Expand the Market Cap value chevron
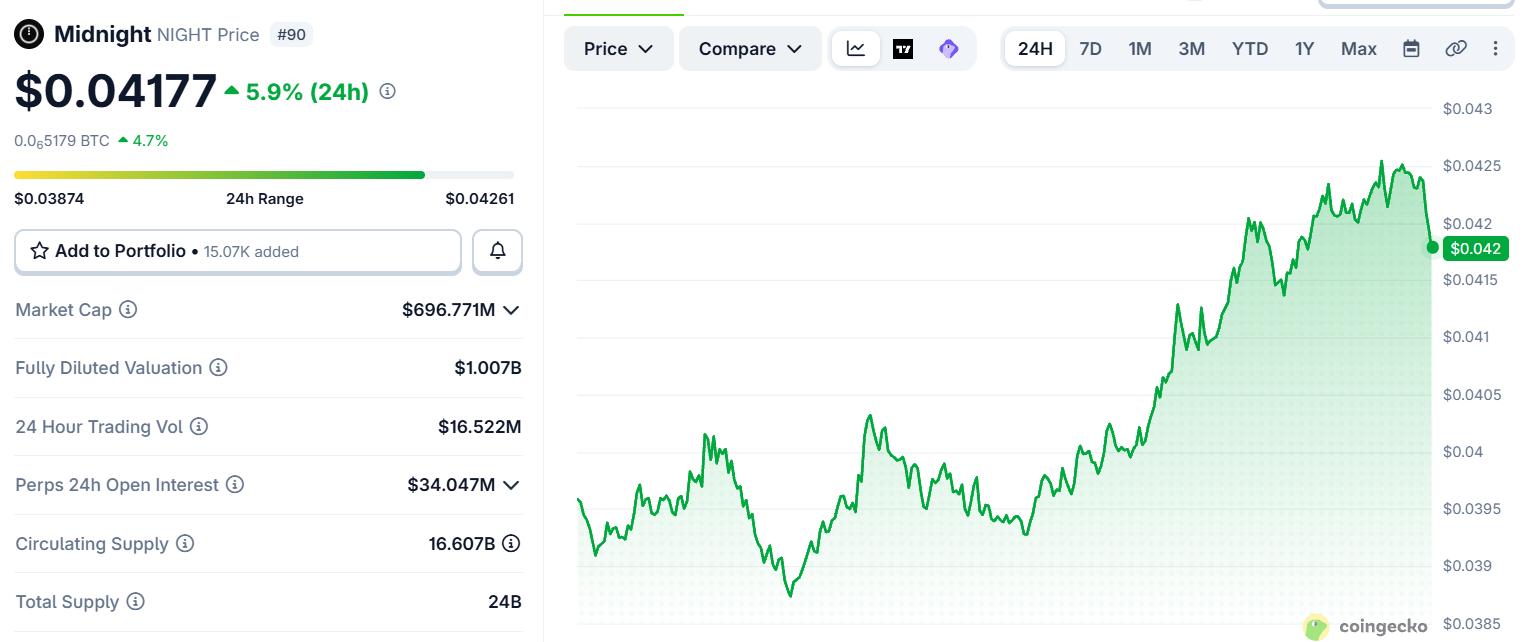 511,310
